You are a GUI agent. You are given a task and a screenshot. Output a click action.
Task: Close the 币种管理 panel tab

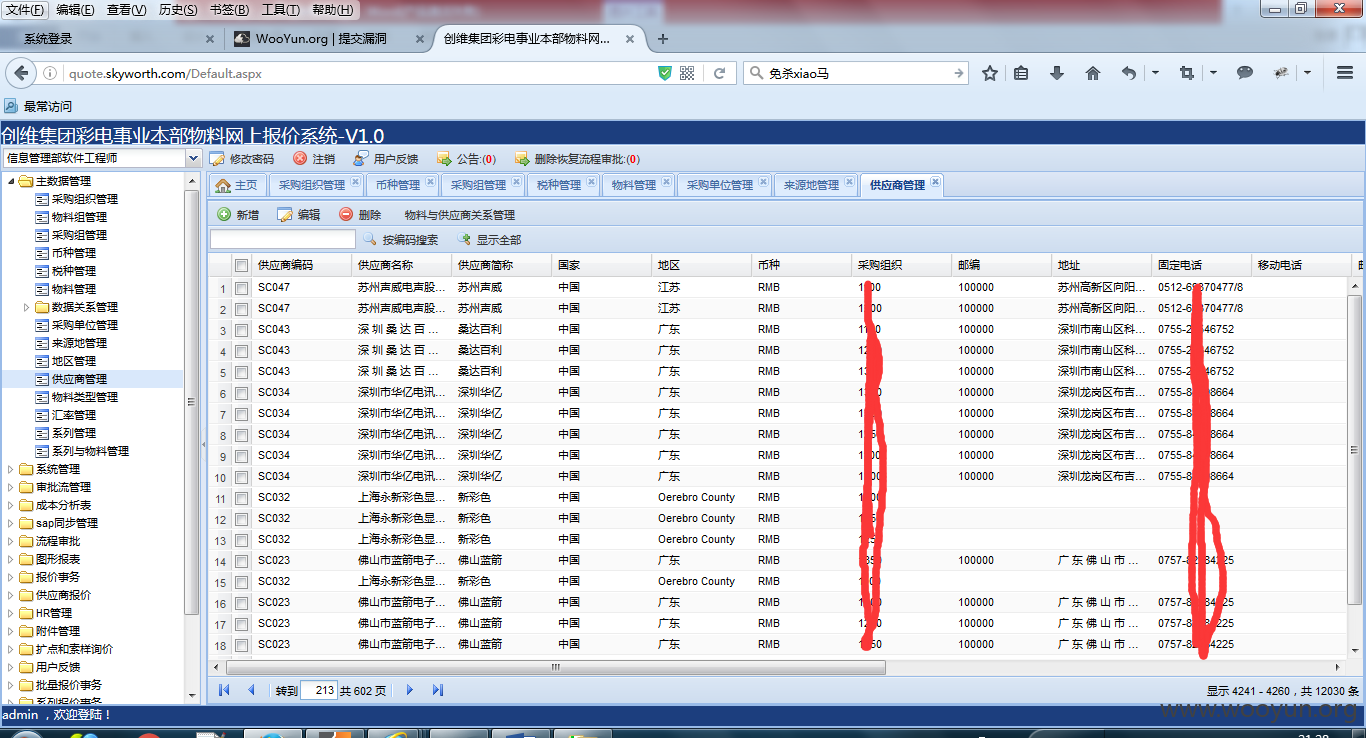pos(430,182)
